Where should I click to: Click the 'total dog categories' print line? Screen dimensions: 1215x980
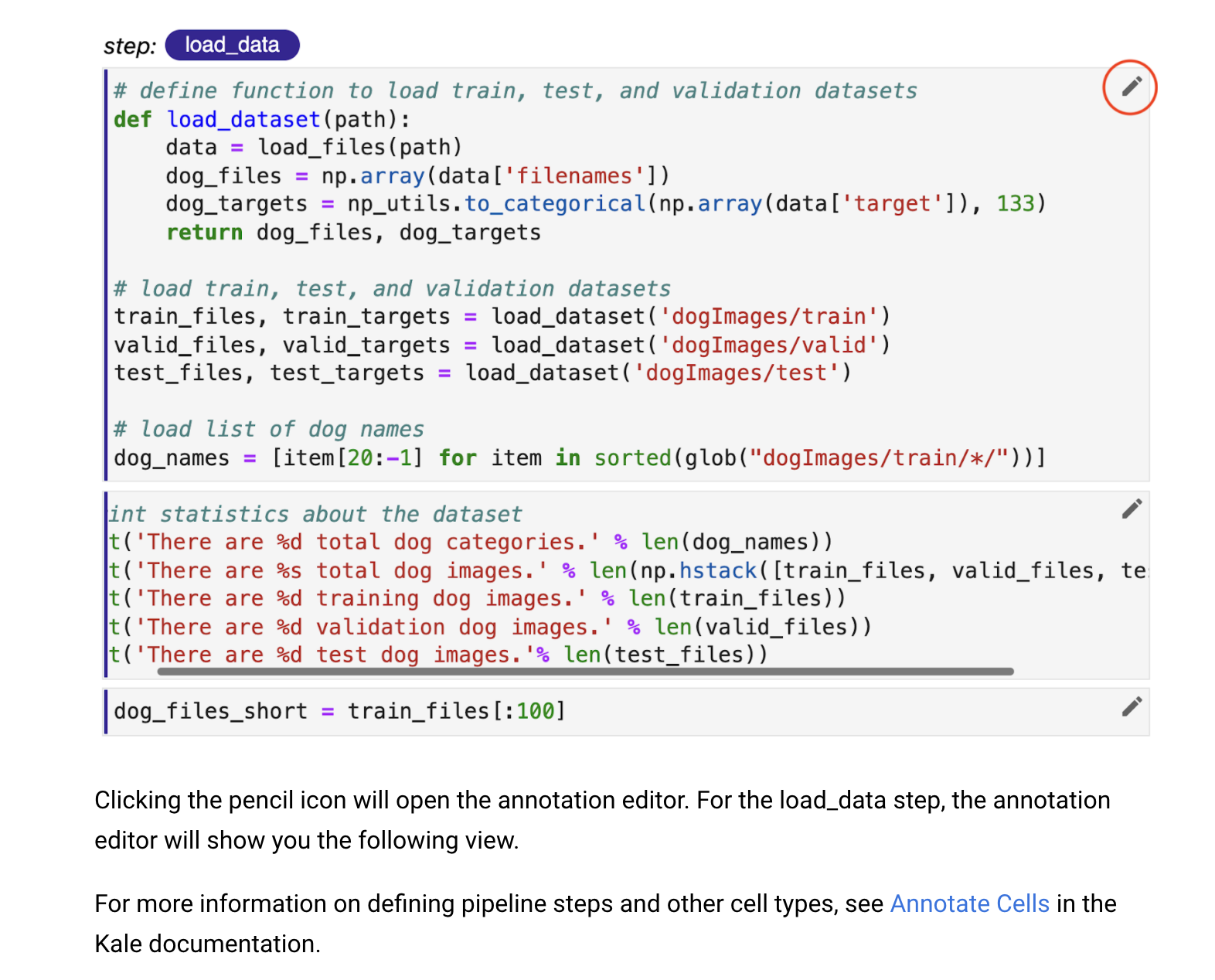(470, 542)
